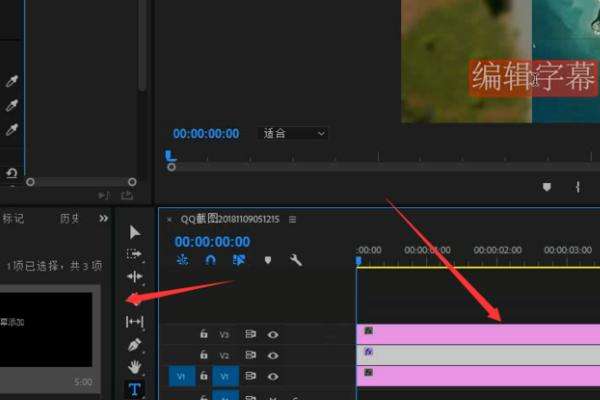Expand hidden panel tabs with double chevron
The height and width of the screenshot is (400, 600).
(x=103, y=218)
